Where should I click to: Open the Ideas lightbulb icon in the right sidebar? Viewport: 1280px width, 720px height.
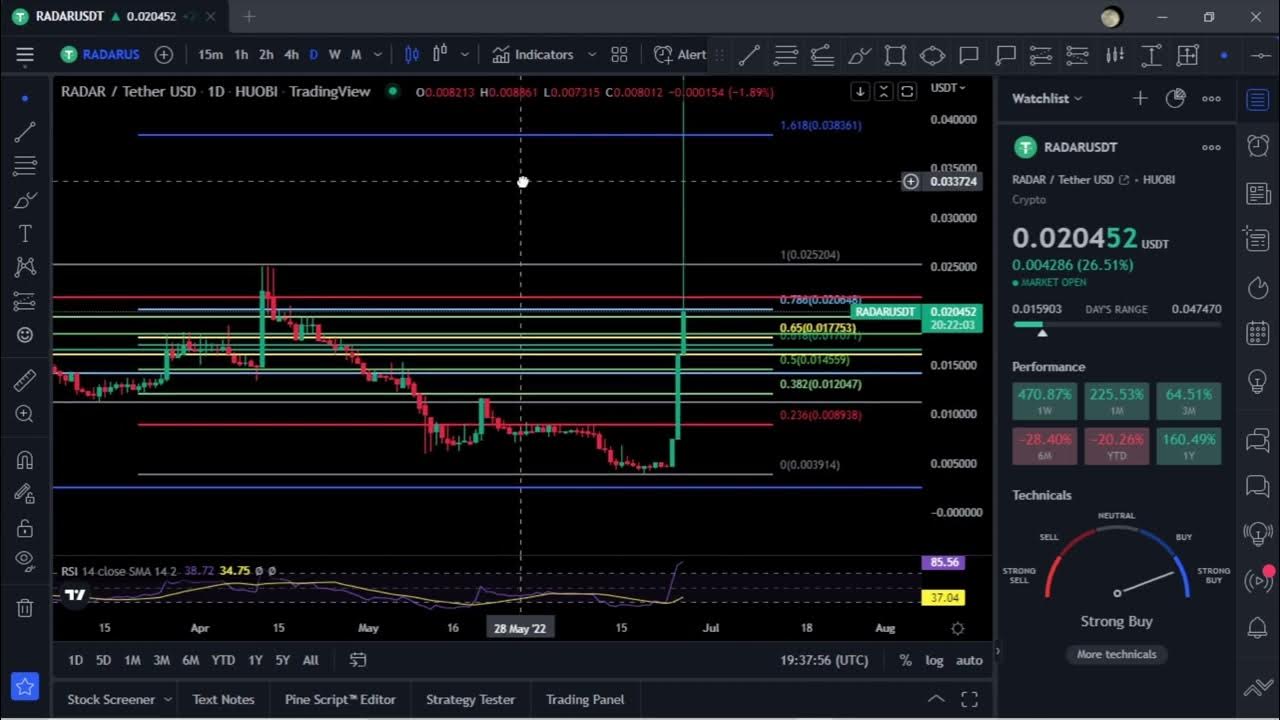pos(1258,381)
